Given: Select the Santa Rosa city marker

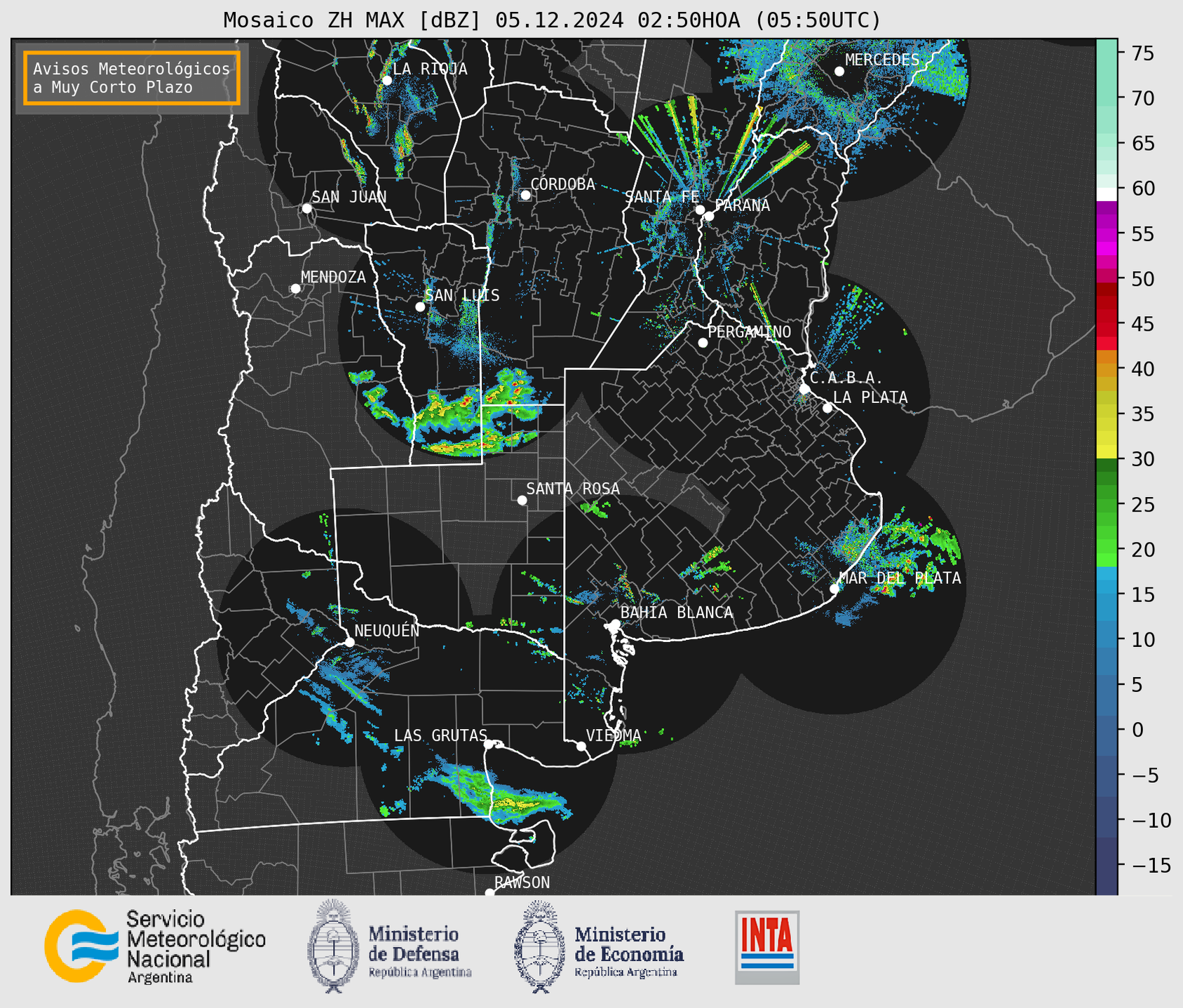Looking at the screenshot, I should pos(522,500).
